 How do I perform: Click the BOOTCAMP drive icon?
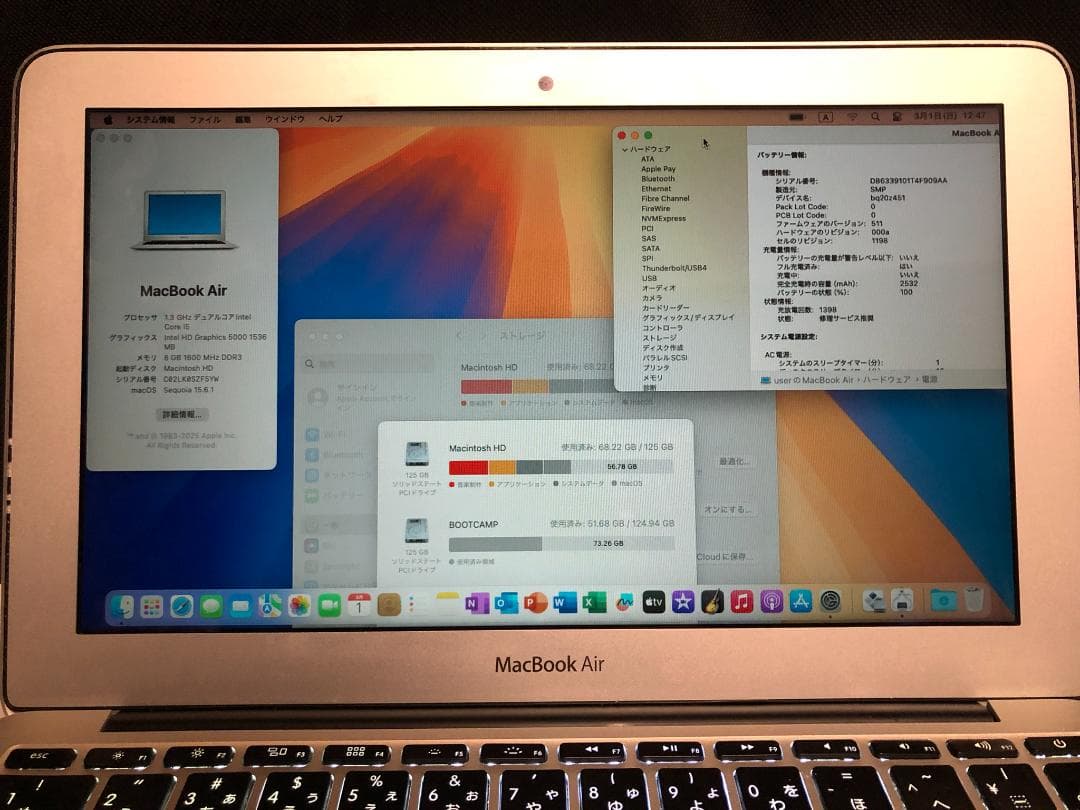point(417,532)
